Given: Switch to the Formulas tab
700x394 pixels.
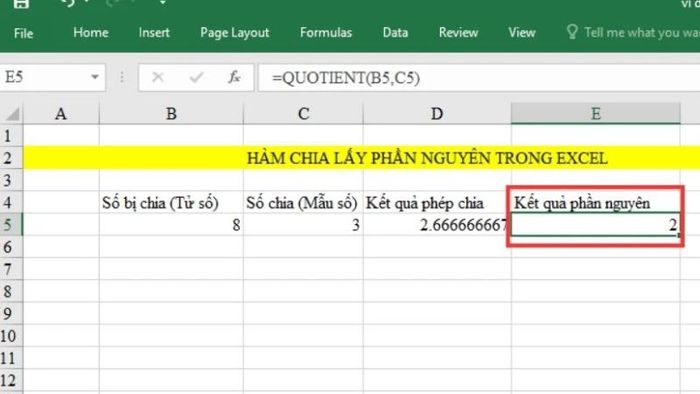Looking at the screenshot, I should coord(326,33).
